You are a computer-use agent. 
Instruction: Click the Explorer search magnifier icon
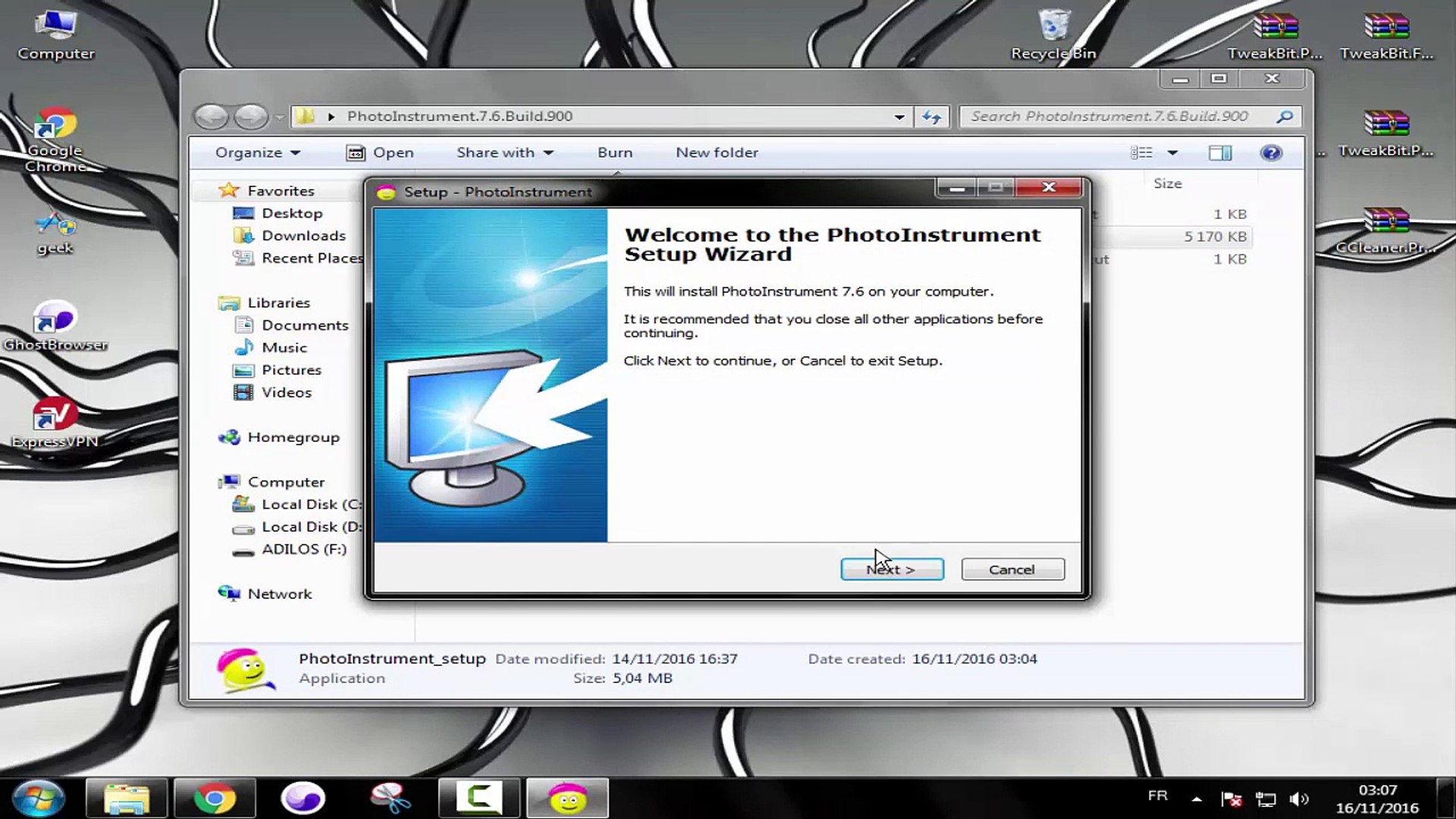click(x=1285, y=116)
